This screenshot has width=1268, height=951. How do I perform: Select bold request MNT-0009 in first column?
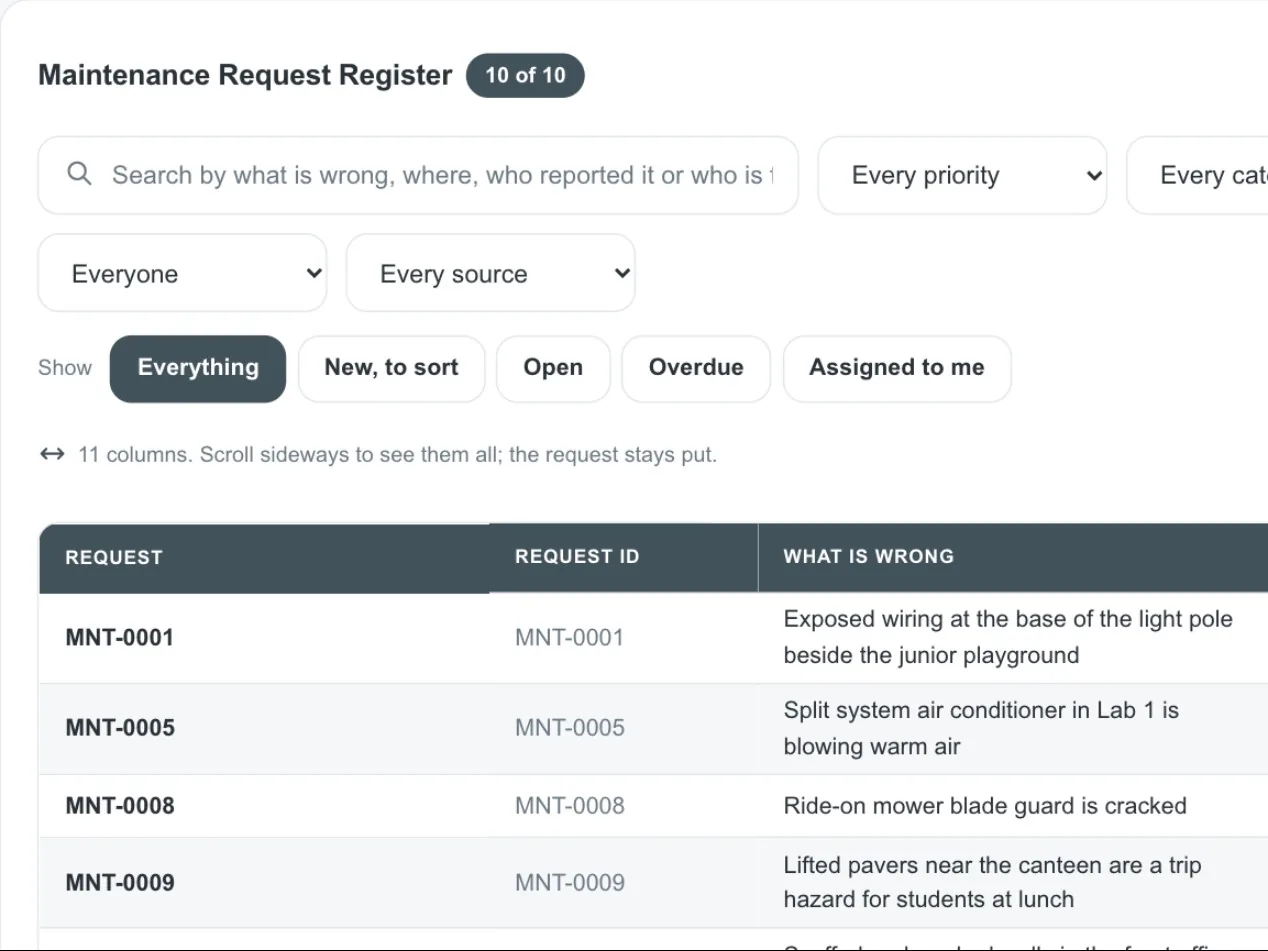120,883
